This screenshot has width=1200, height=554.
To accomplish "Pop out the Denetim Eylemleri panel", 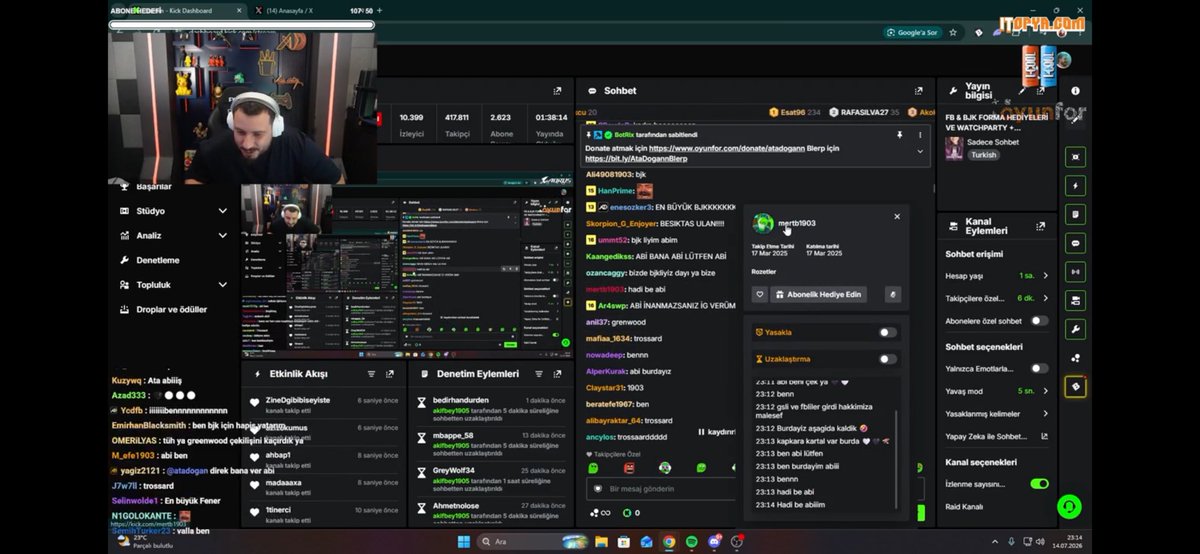I will pos(558,374).
